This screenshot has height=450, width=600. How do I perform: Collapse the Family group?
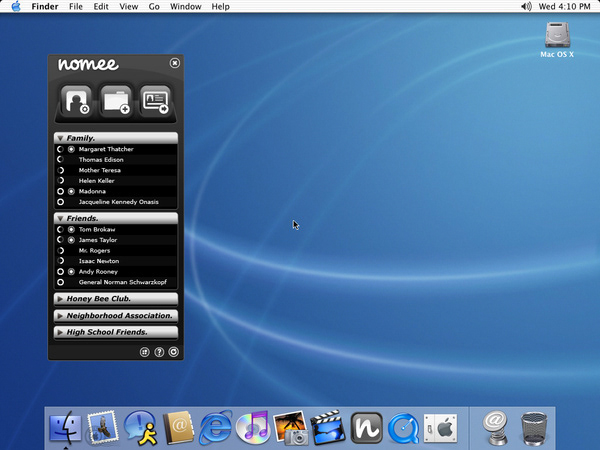pyautogui.click(x=60, y=138)
